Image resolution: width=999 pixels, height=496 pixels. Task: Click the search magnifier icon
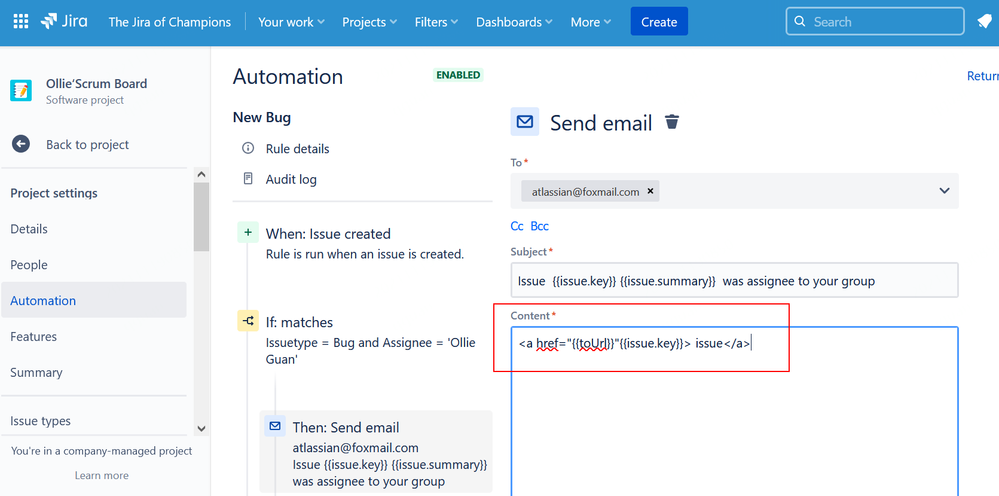coord(800,22)
